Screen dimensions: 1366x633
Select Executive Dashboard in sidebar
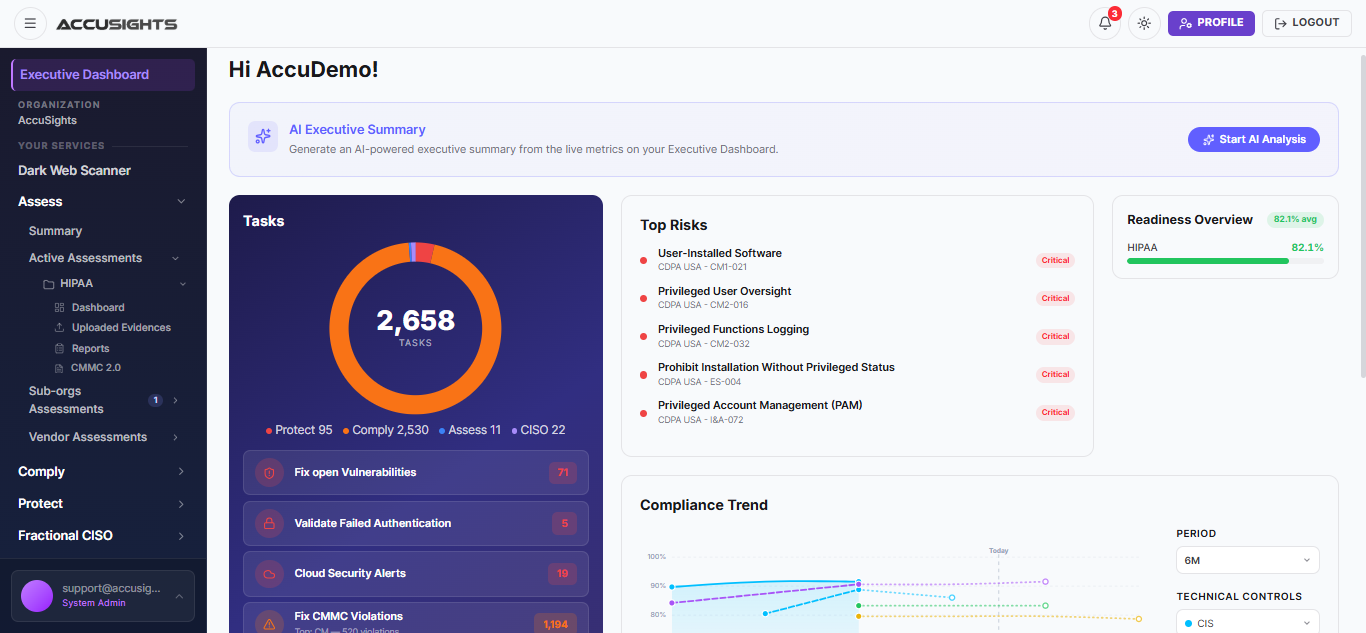(x=103, y=75)
